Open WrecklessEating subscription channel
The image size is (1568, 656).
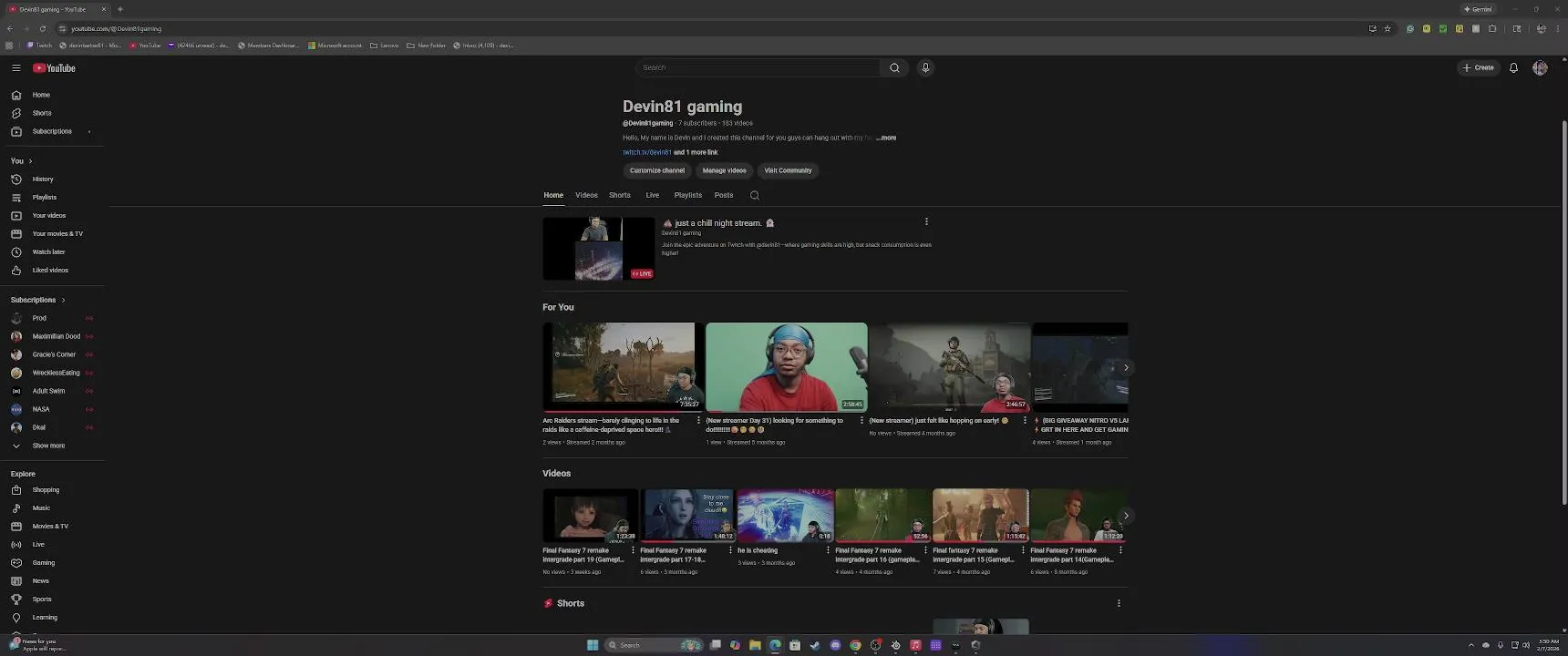(x=55, y=373)
